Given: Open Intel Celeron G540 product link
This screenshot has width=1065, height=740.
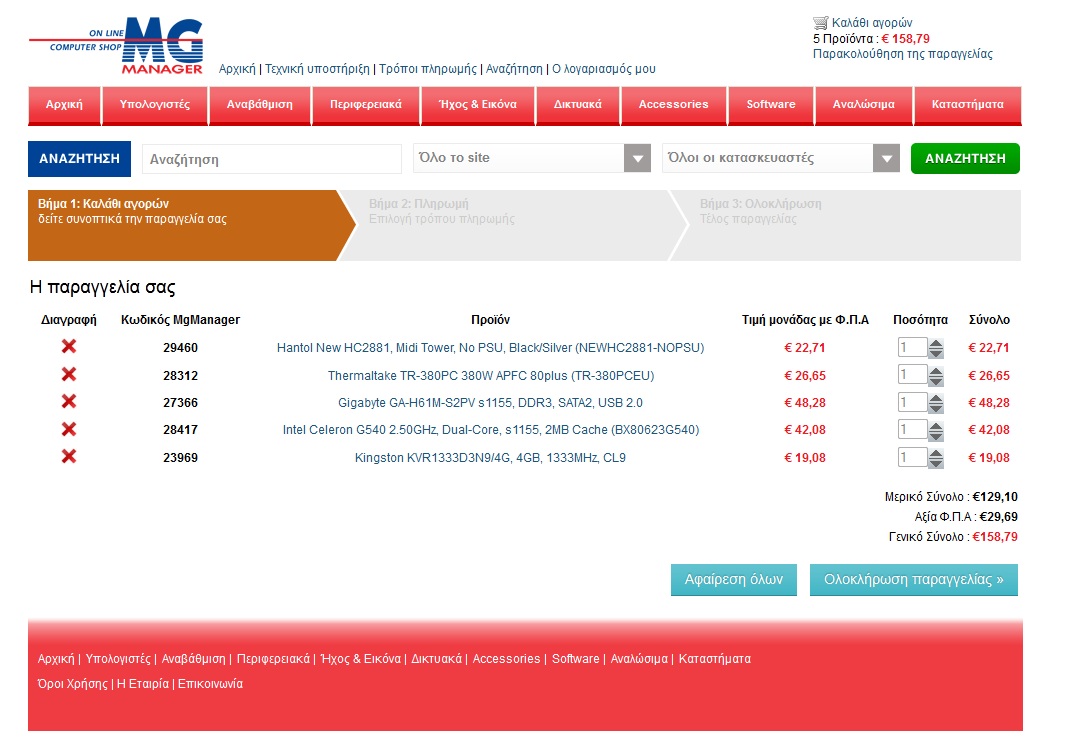Looking at the screenshot, I should tap(490, 430).
